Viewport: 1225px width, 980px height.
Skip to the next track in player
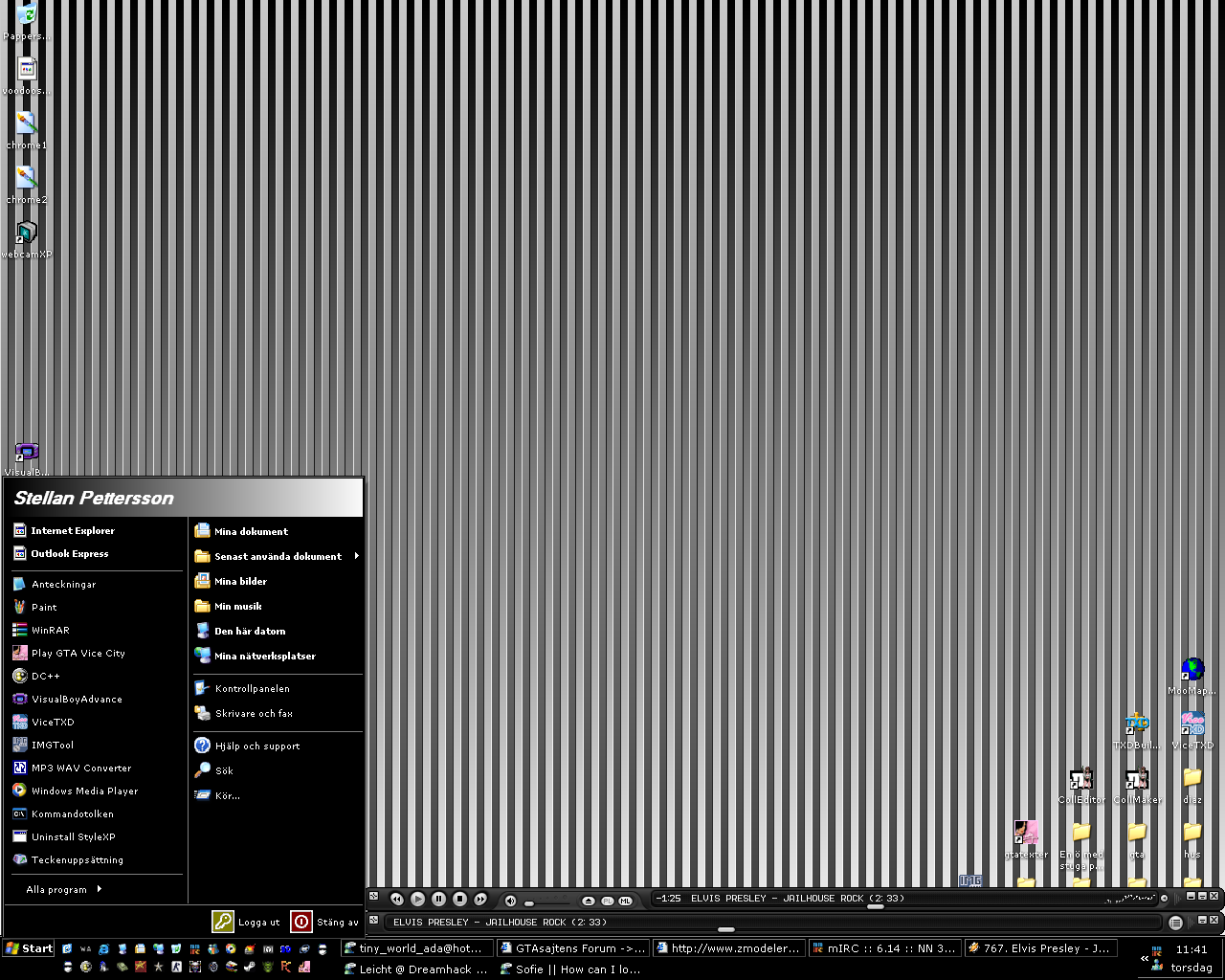(480, 899)
